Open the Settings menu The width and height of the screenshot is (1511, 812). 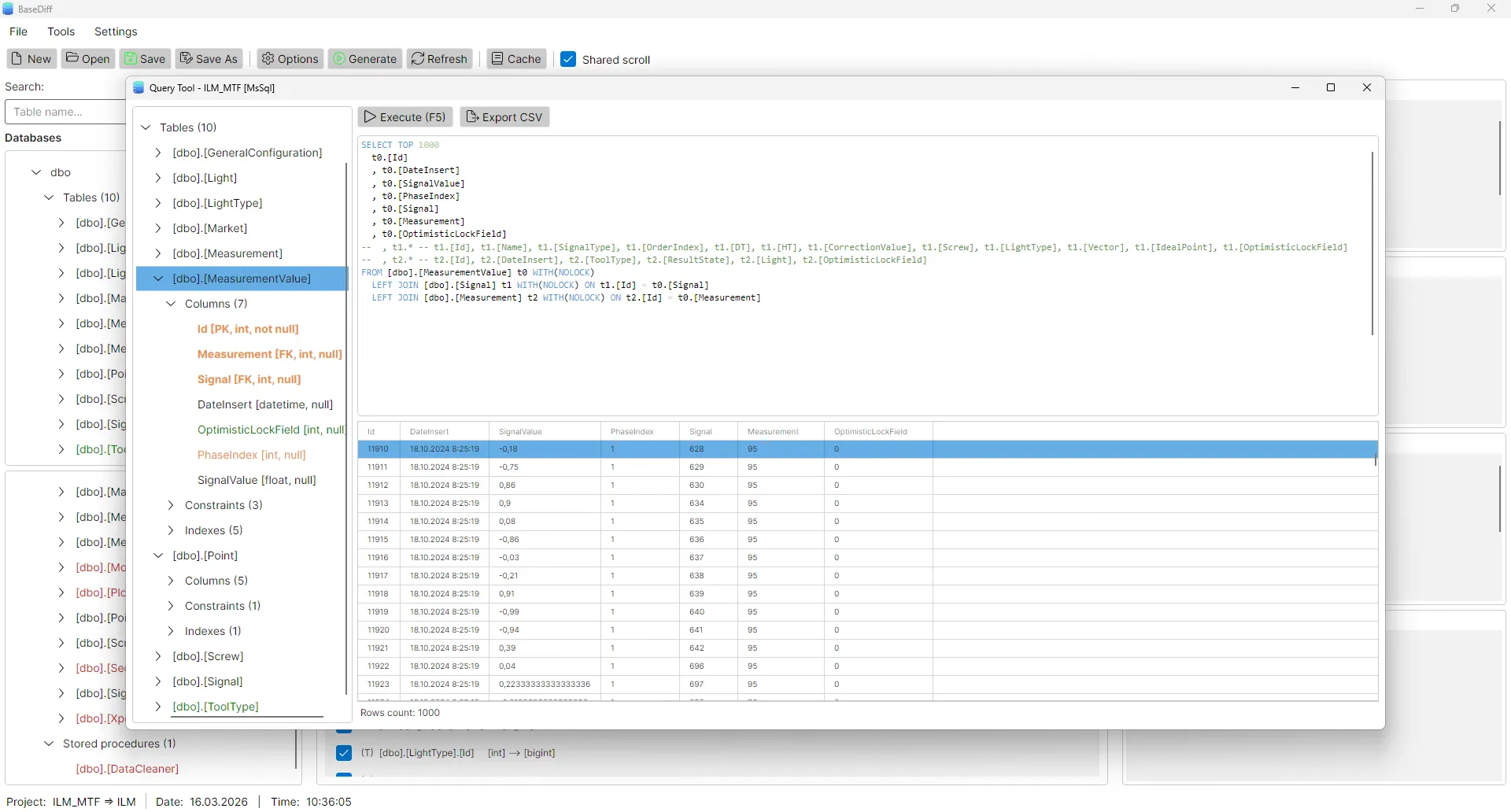116,31
